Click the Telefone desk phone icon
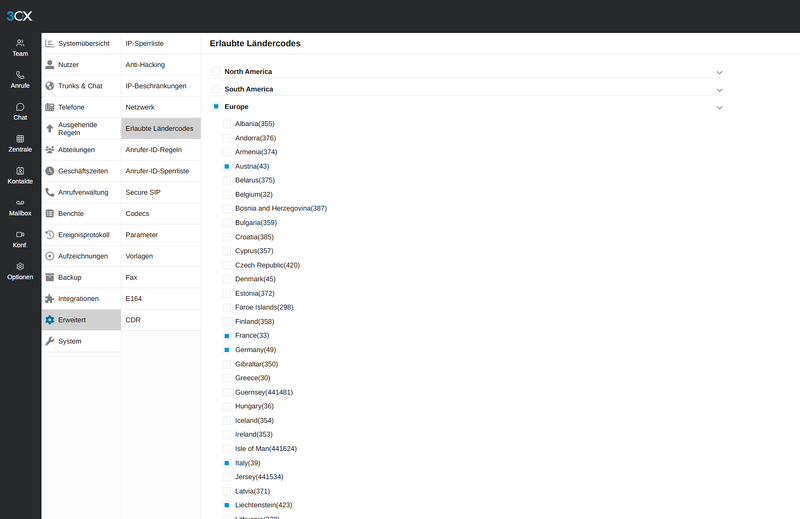The height and width of the screenshot is (519, 800). pos(49,107)
